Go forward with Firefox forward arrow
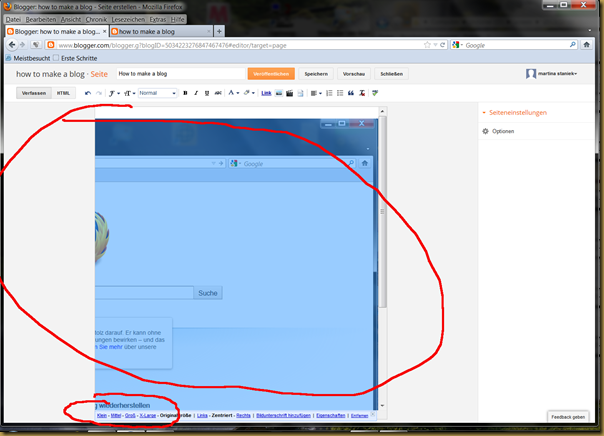The image size is (604, 436). [x=23, y=45]
